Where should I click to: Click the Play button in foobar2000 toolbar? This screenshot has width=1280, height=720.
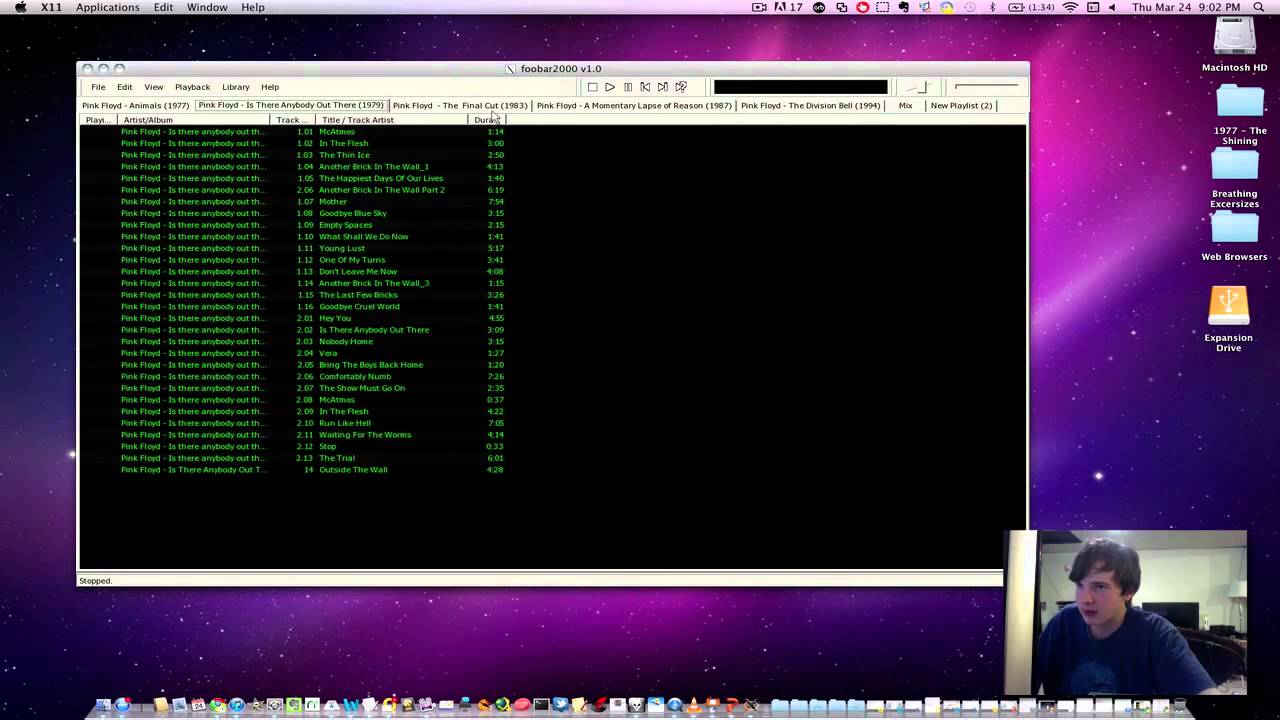[610, 87]
